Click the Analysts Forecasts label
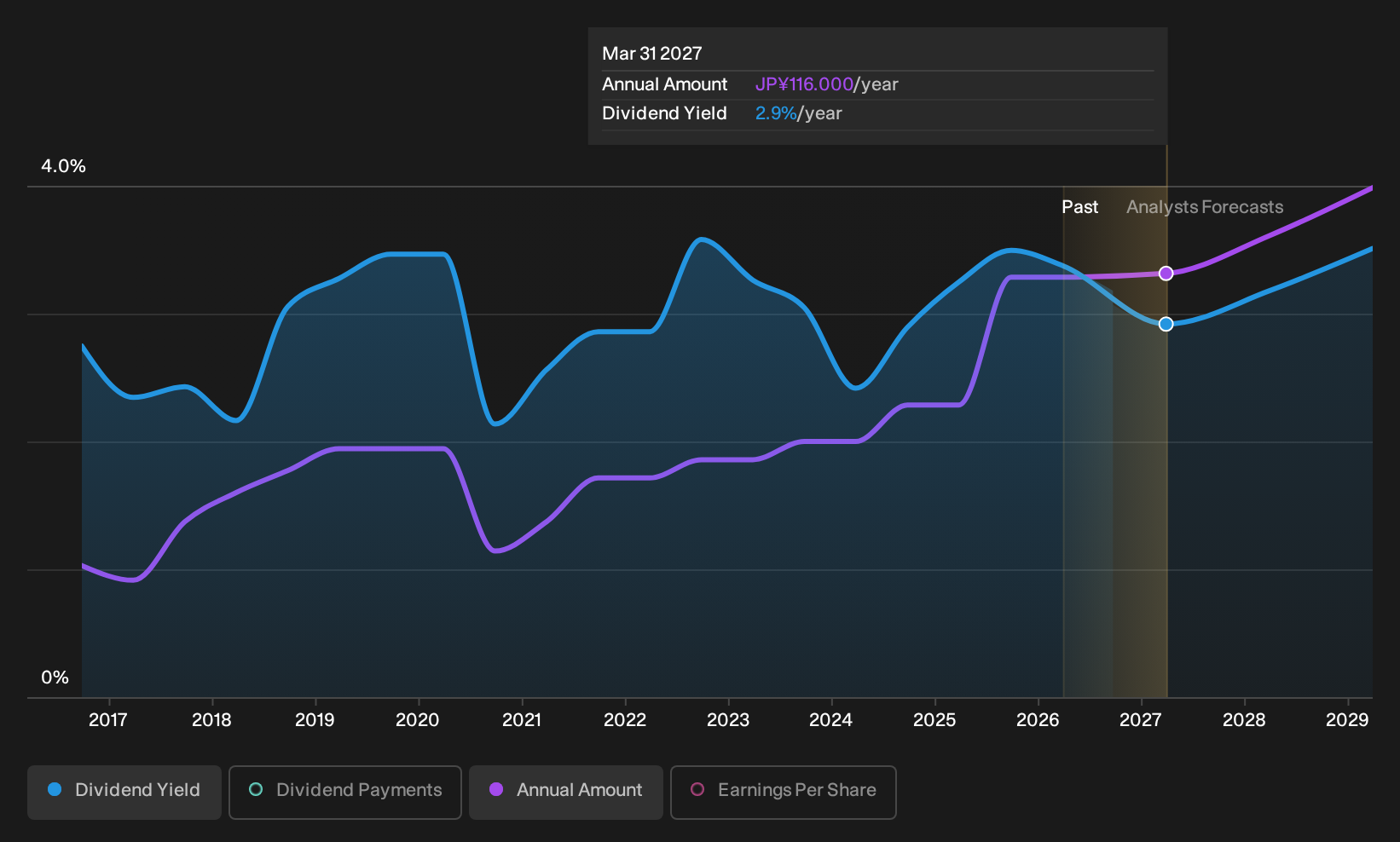This screenshot has height=842, width=1400. click(x=1205, y=207)
